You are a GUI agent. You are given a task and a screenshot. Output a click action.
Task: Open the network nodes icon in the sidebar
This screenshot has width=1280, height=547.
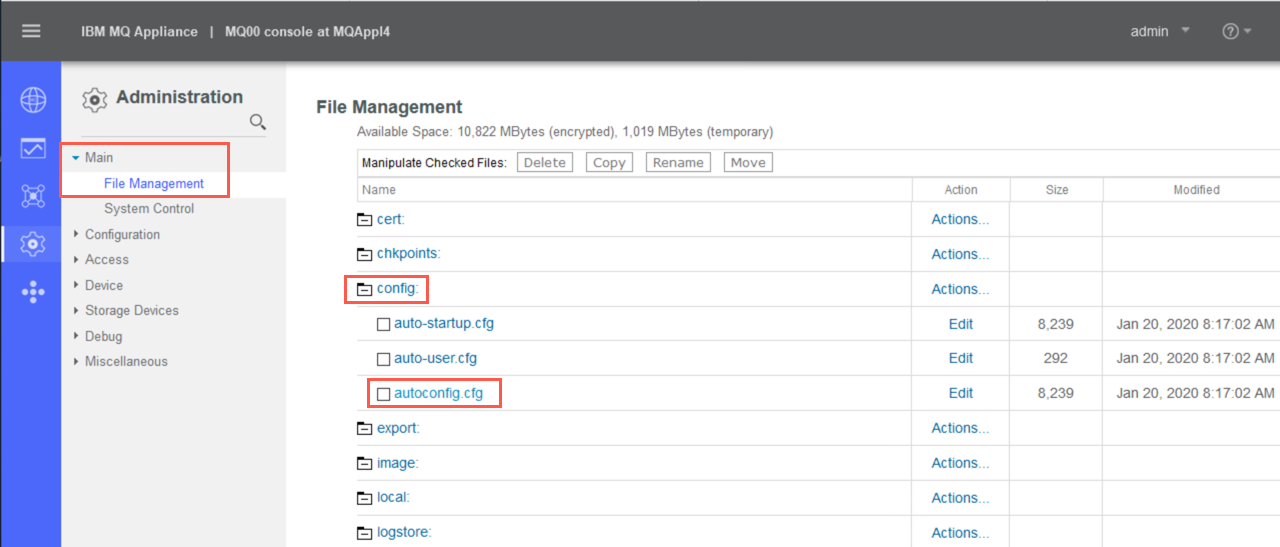coord(33,196)
